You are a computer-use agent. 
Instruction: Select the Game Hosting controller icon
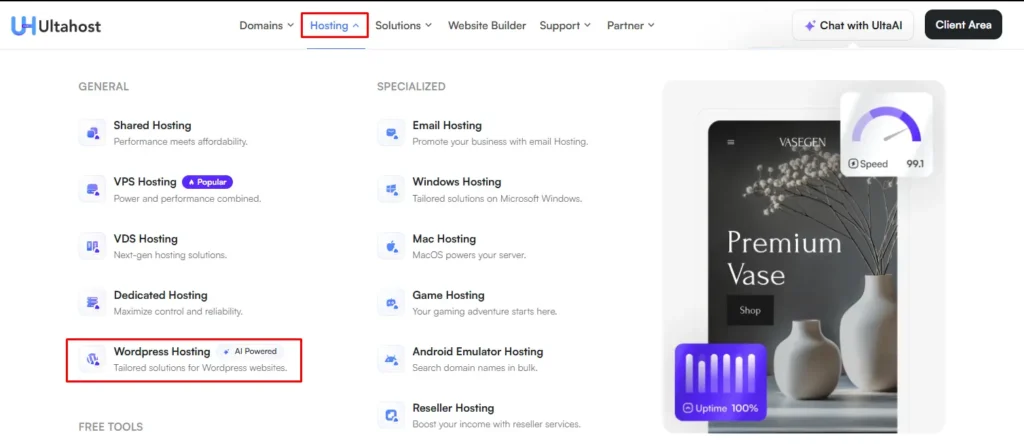[391, 302]
